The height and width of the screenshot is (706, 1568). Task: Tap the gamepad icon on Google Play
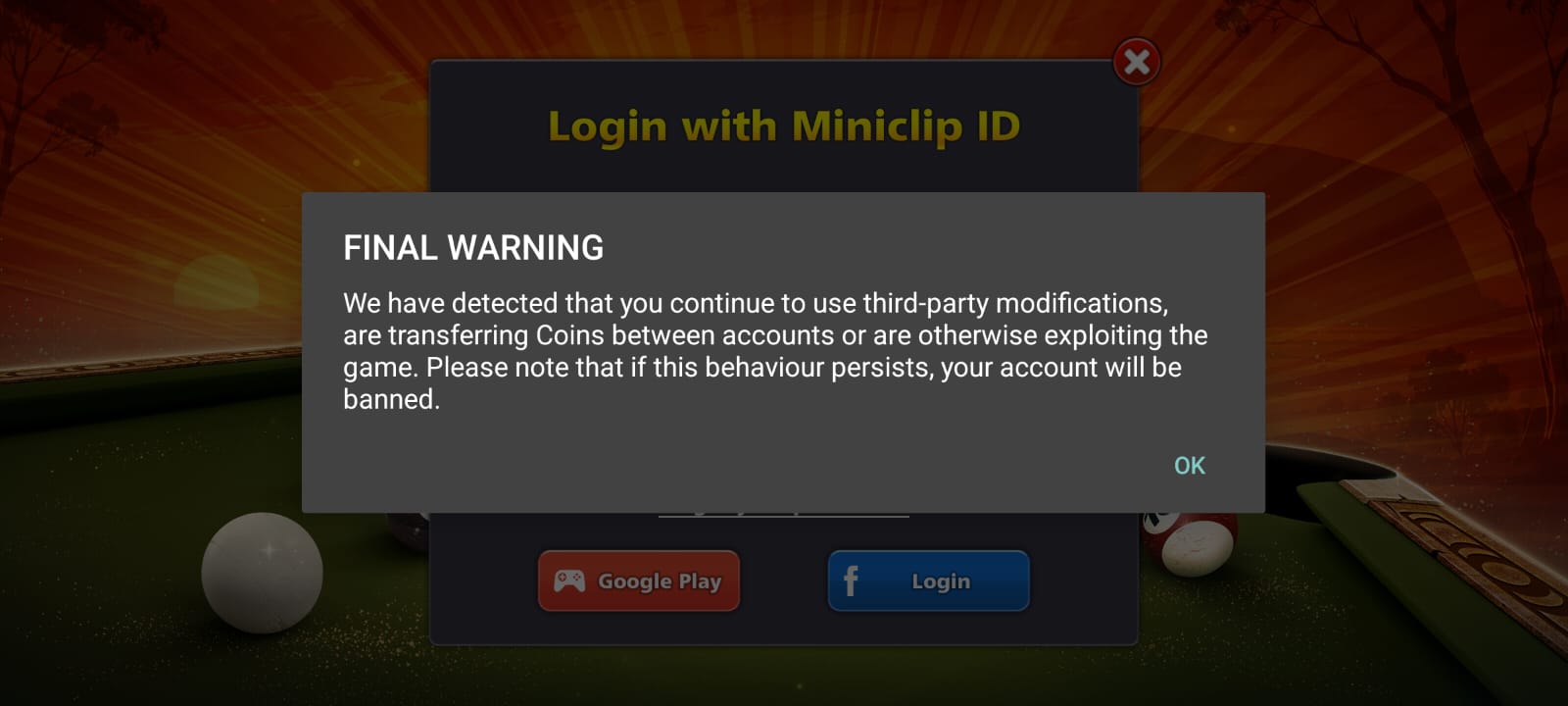[569, 580]
